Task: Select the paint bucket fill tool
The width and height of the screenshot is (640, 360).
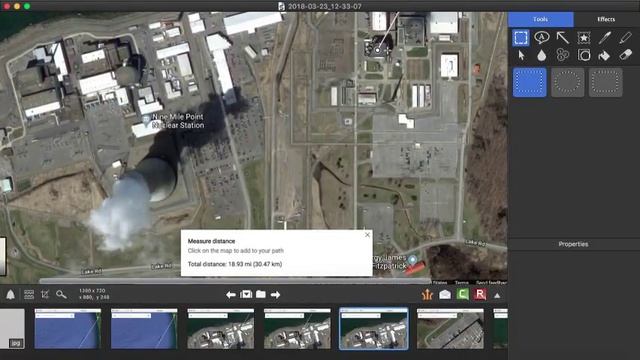Action: pyautogui.click(x=604, y=55)
